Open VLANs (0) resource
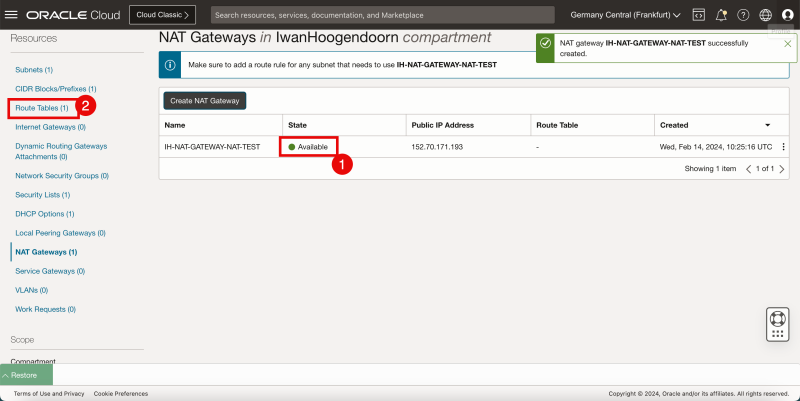Image resolution: width=800 pixels, height=401 pixels. (32, 290)
